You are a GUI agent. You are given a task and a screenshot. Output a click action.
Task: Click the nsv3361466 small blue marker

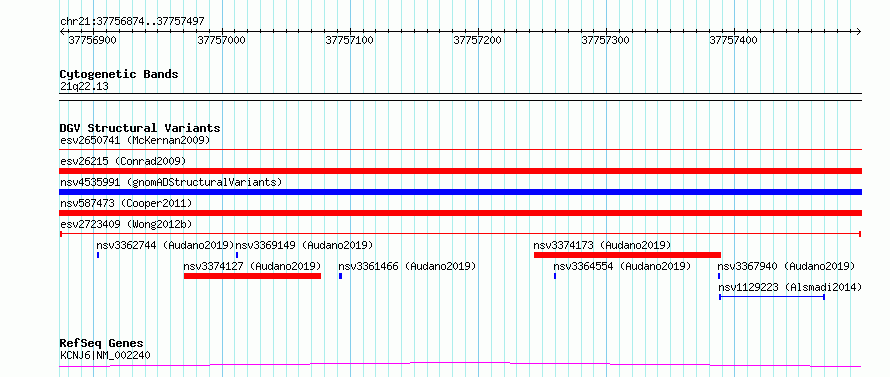pos(340,276)
